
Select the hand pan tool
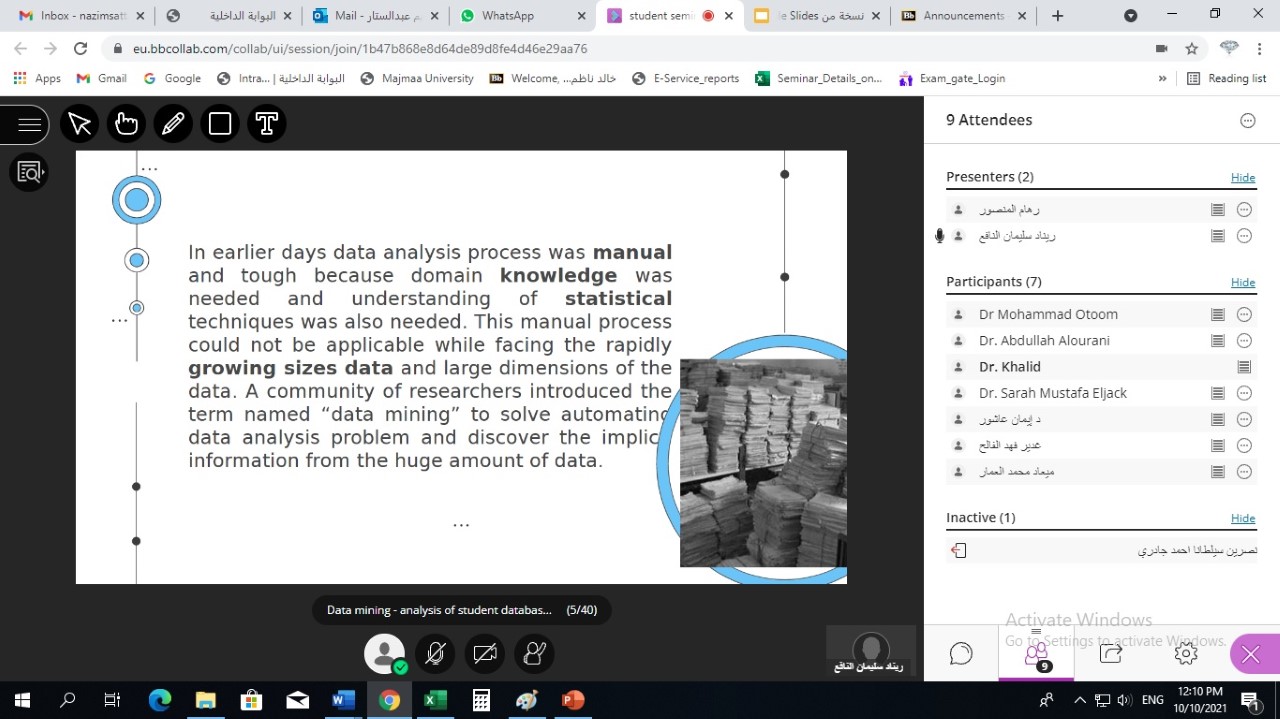[126, 123]
